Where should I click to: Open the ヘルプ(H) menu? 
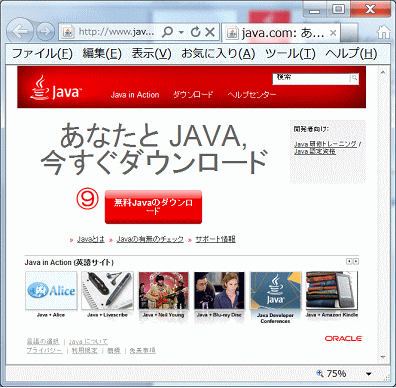[x=351, y=53]
